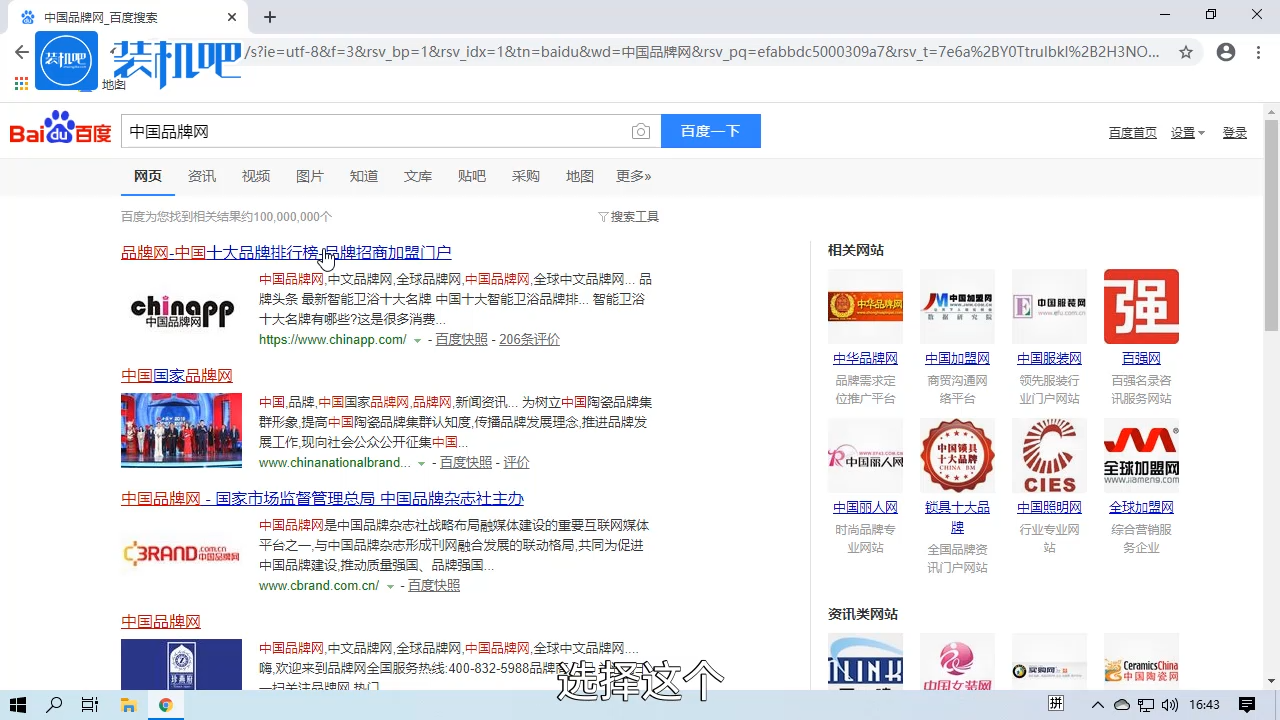The image size is (1280, 720).
Task: Click the camera icon for image search
Action: tap(641, 130)
